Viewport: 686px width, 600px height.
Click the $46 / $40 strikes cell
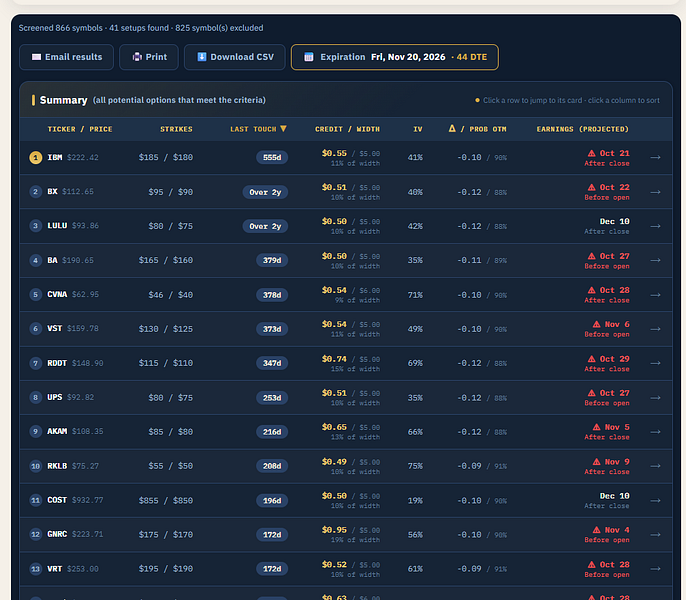(x=171, y=295)
